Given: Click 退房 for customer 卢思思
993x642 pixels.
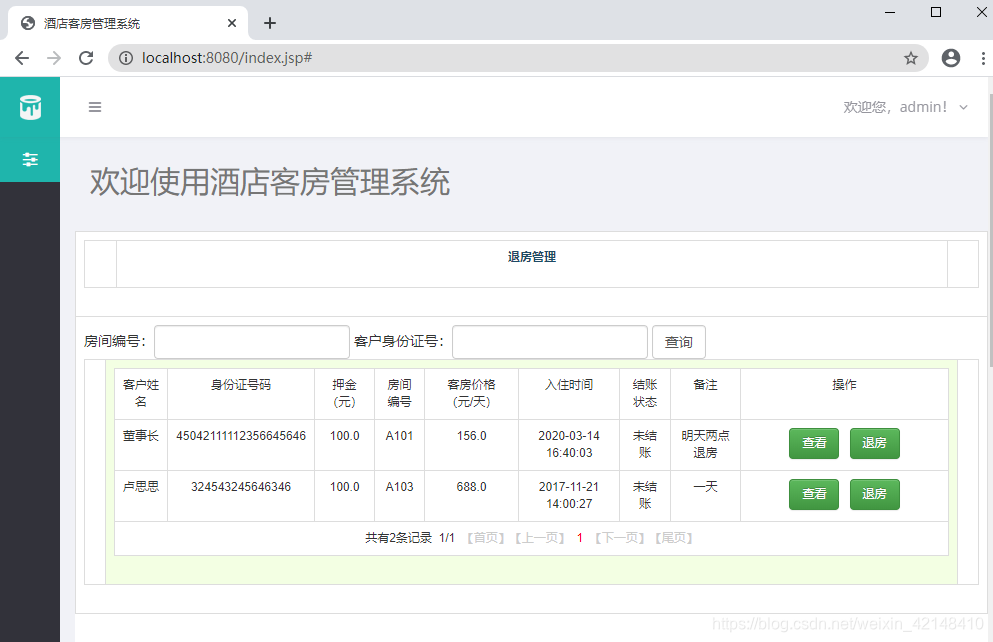Looking at the screenshot, I should (x=875, y=494).
